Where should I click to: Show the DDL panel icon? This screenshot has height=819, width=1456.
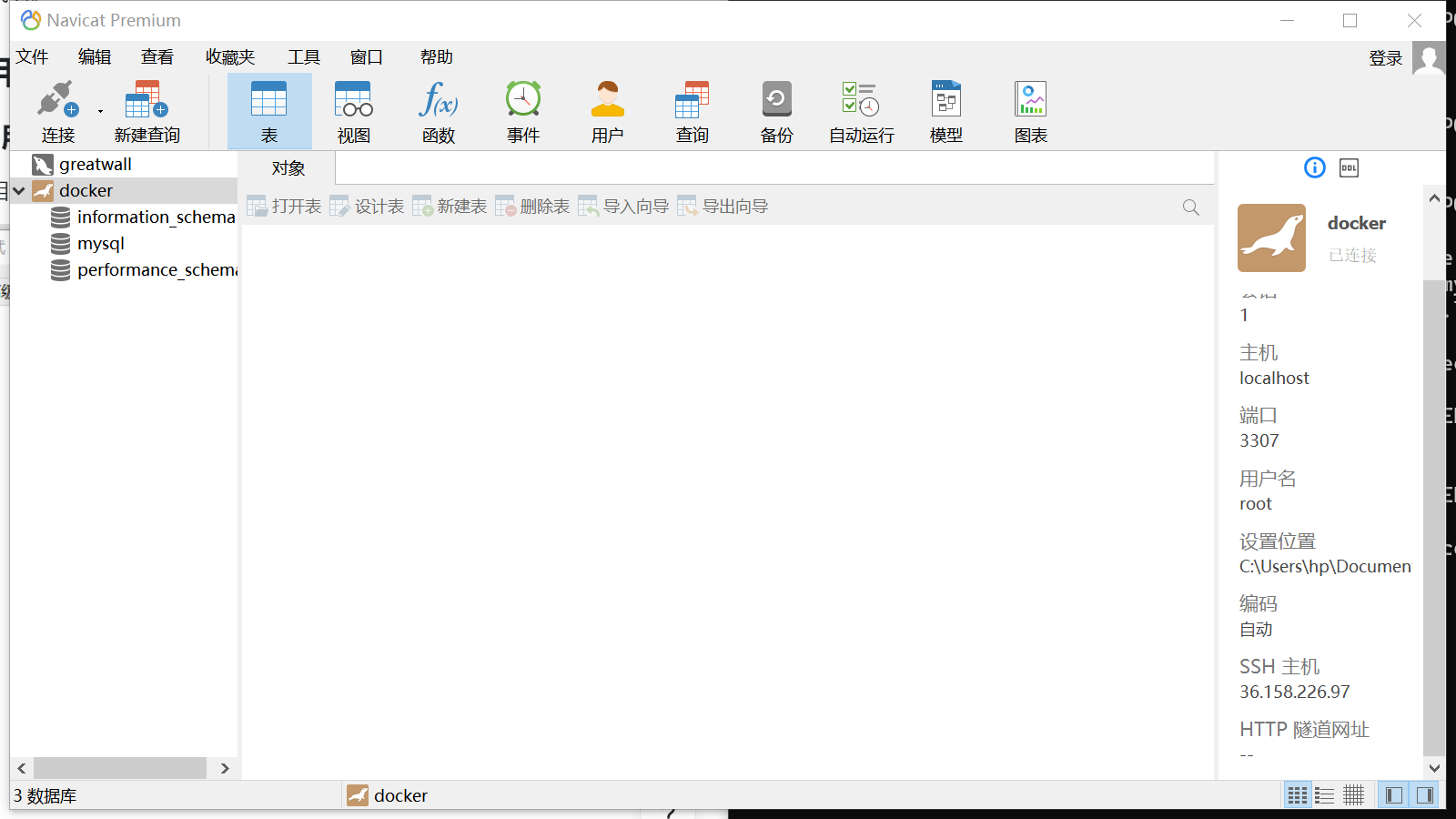1349,167
